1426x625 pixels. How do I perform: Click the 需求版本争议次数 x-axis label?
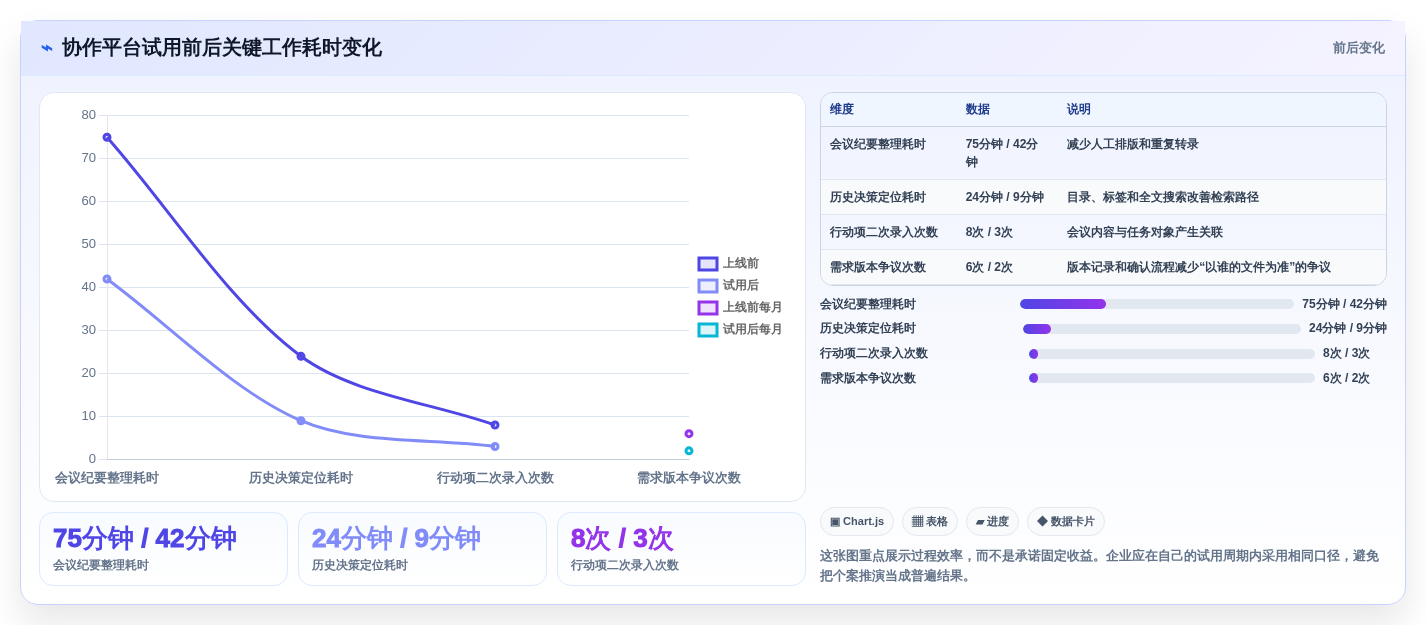tap(689, 478)
